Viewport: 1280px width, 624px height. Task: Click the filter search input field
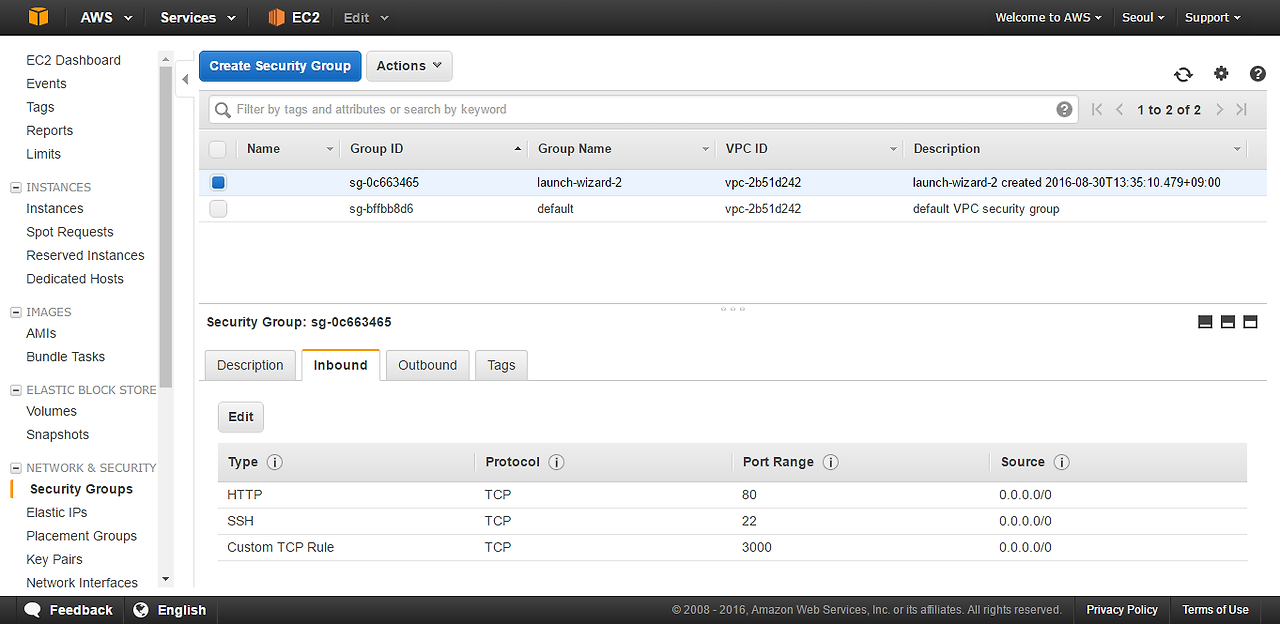[x=643, y=109]
